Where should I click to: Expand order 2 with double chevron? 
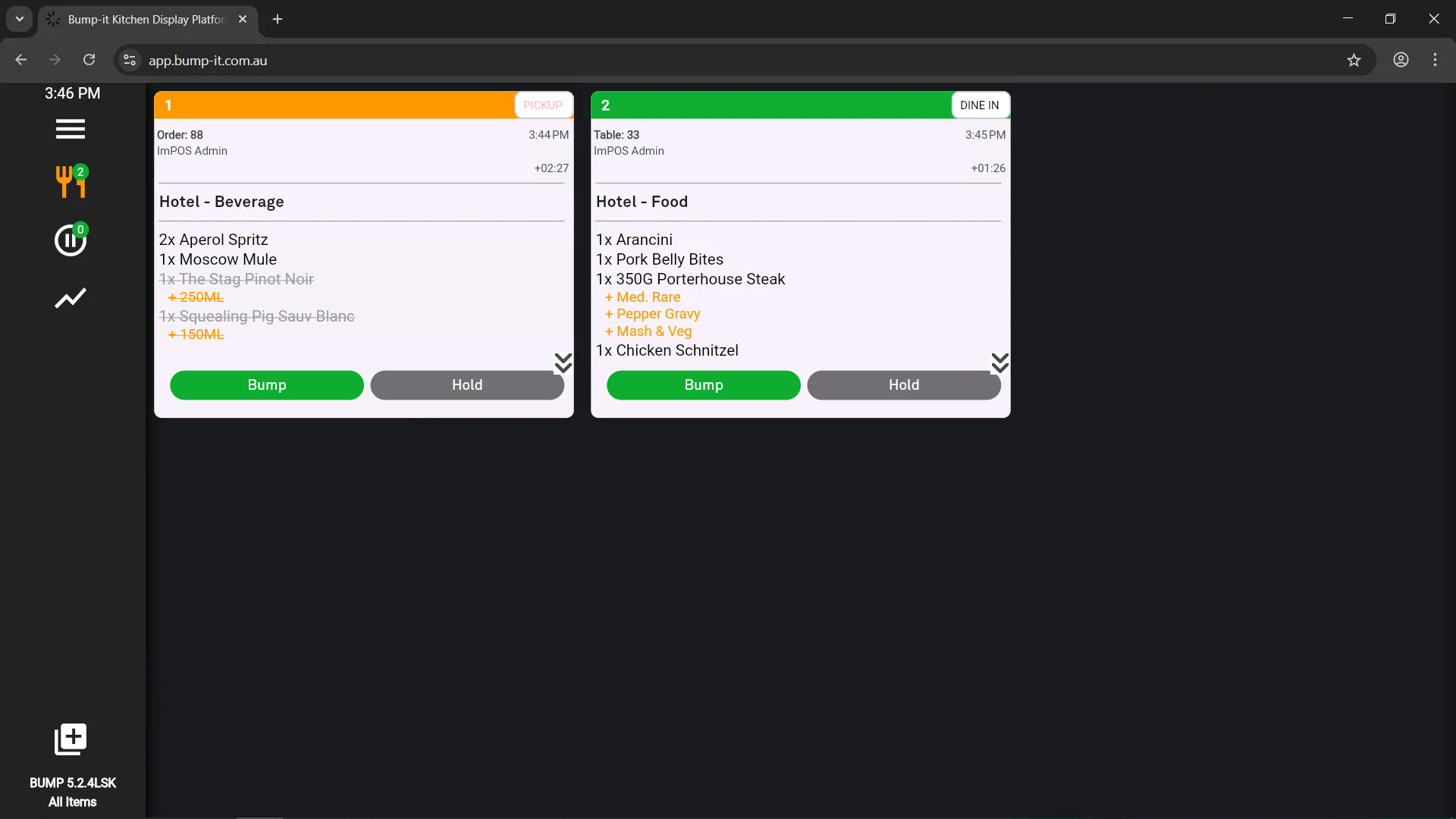coord(999,363)
